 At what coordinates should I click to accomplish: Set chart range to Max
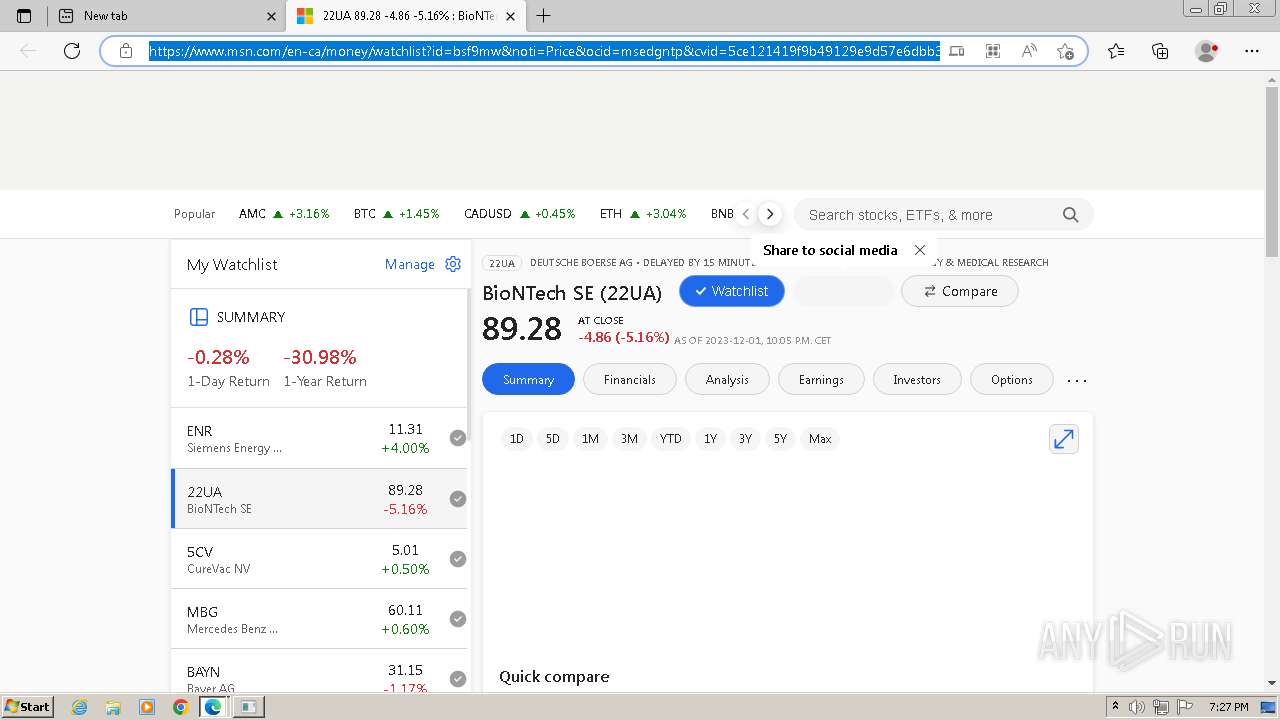point(820,439)
